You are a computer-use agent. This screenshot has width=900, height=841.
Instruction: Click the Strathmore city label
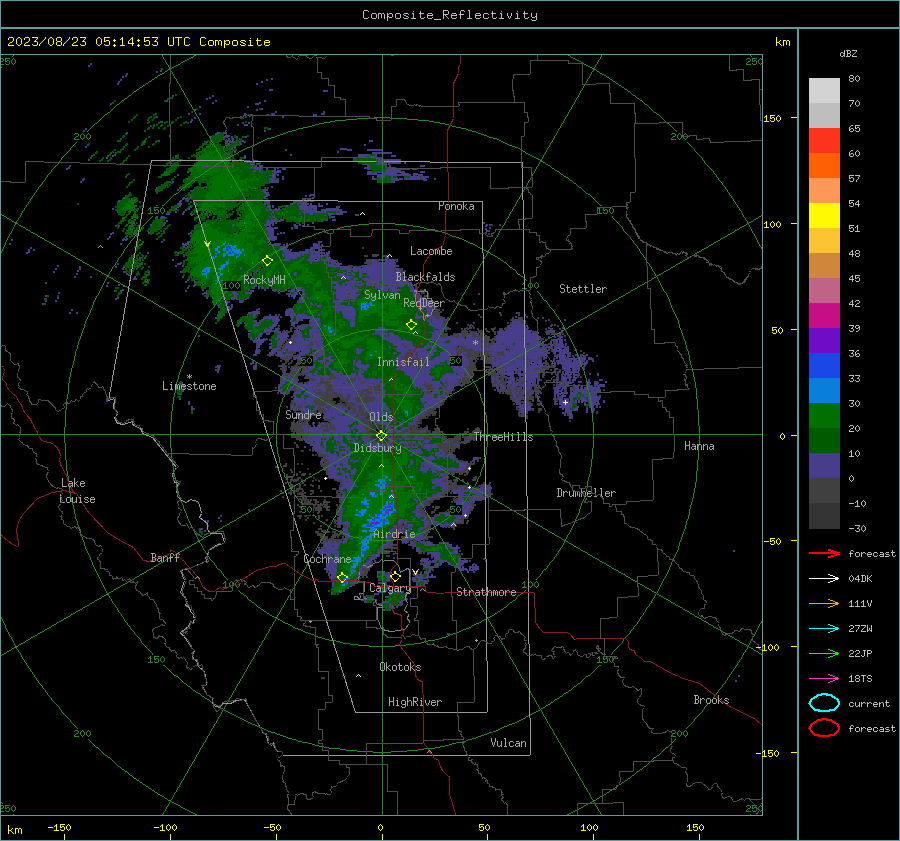pyautogui.click(x=486, y=592)
